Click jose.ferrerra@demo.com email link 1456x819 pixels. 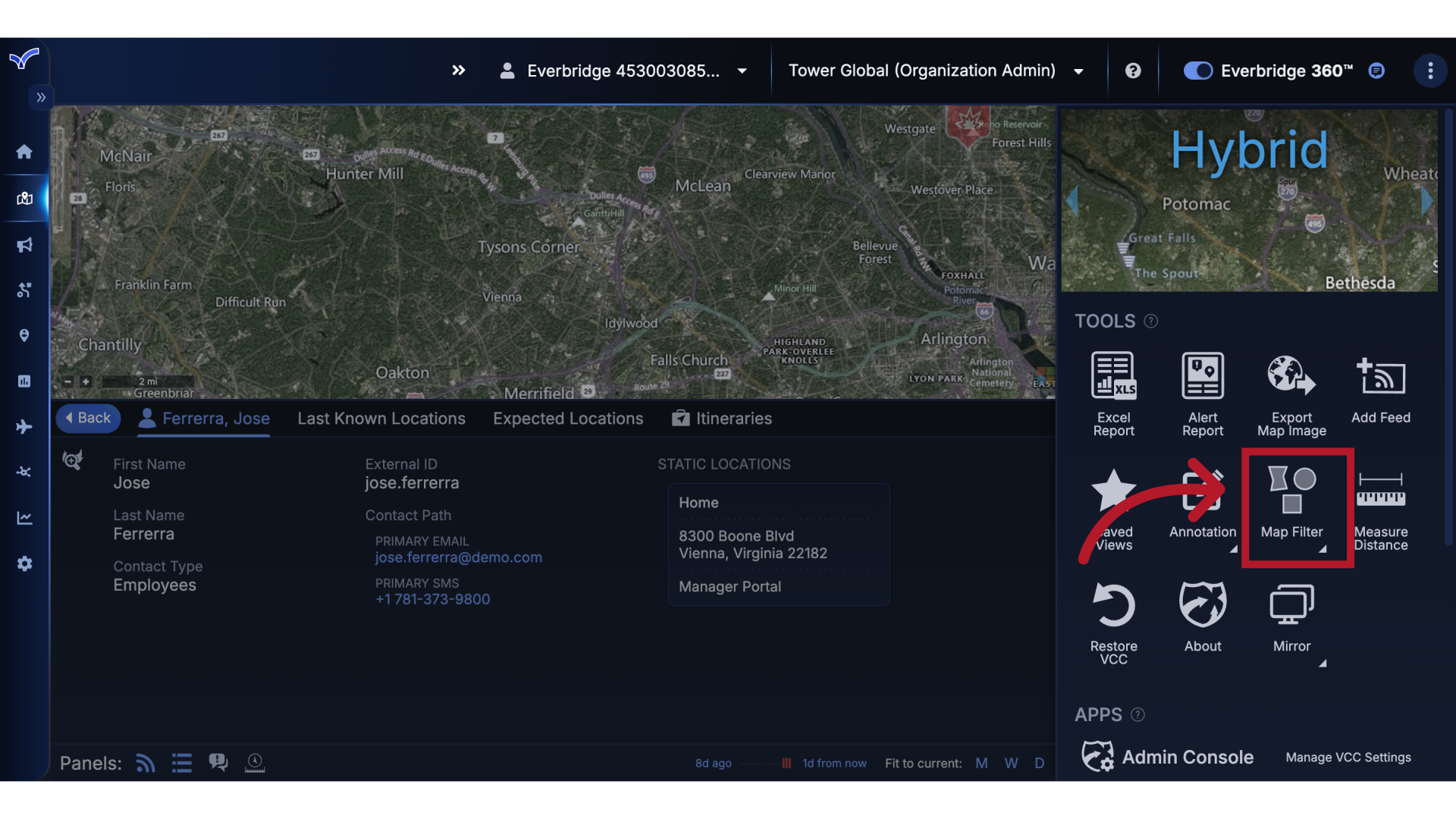point(458,557)
